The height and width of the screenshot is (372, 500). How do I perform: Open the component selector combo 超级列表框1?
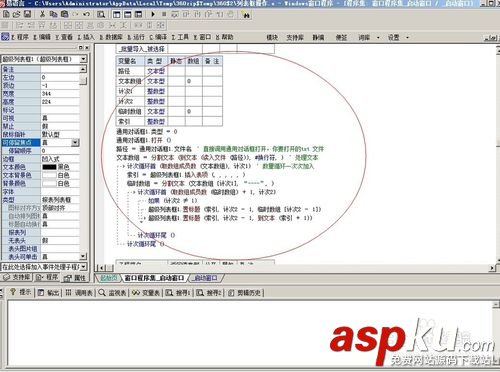(x=44, y=59)
